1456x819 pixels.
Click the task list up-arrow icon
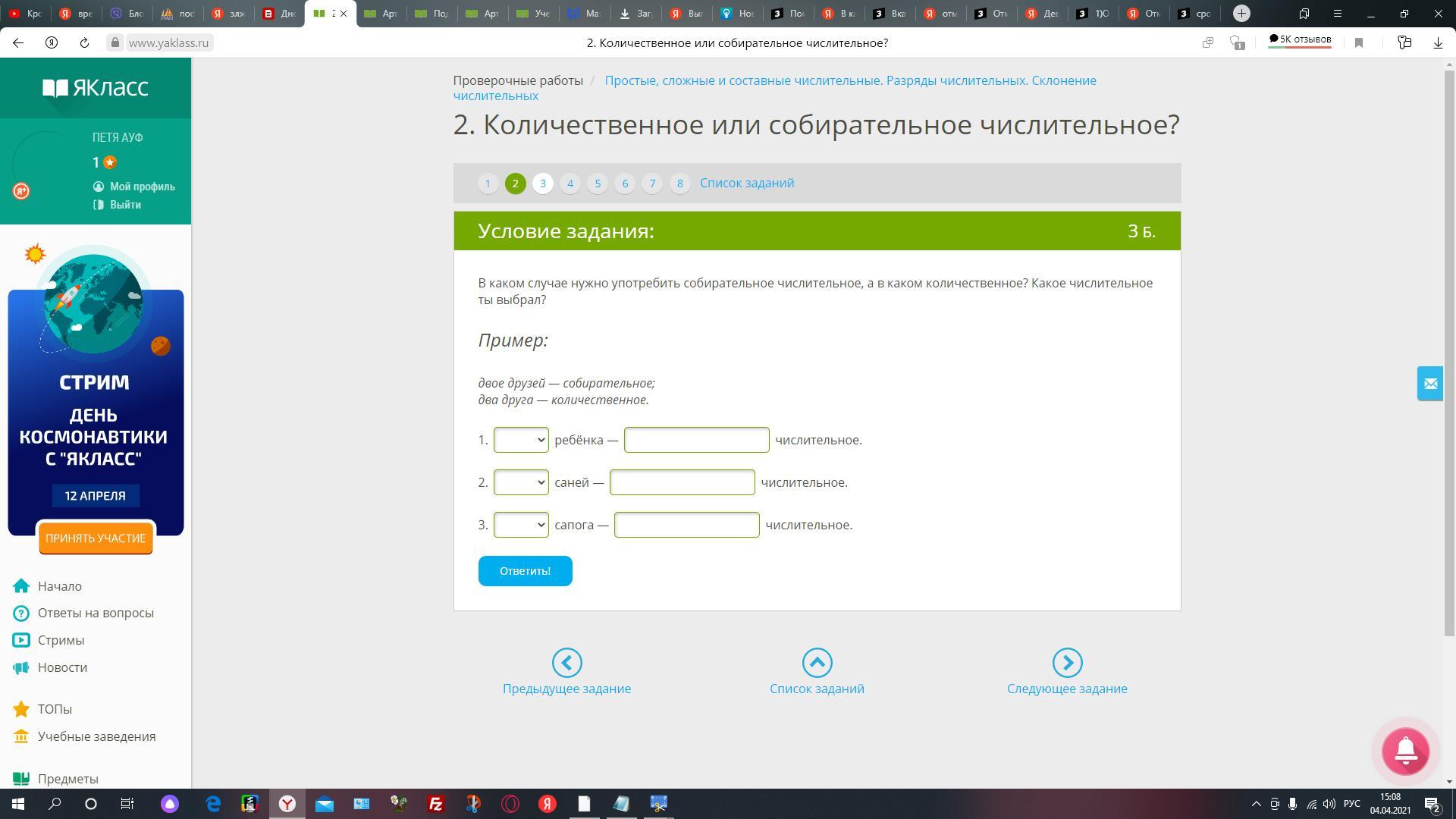coord(817,663)
